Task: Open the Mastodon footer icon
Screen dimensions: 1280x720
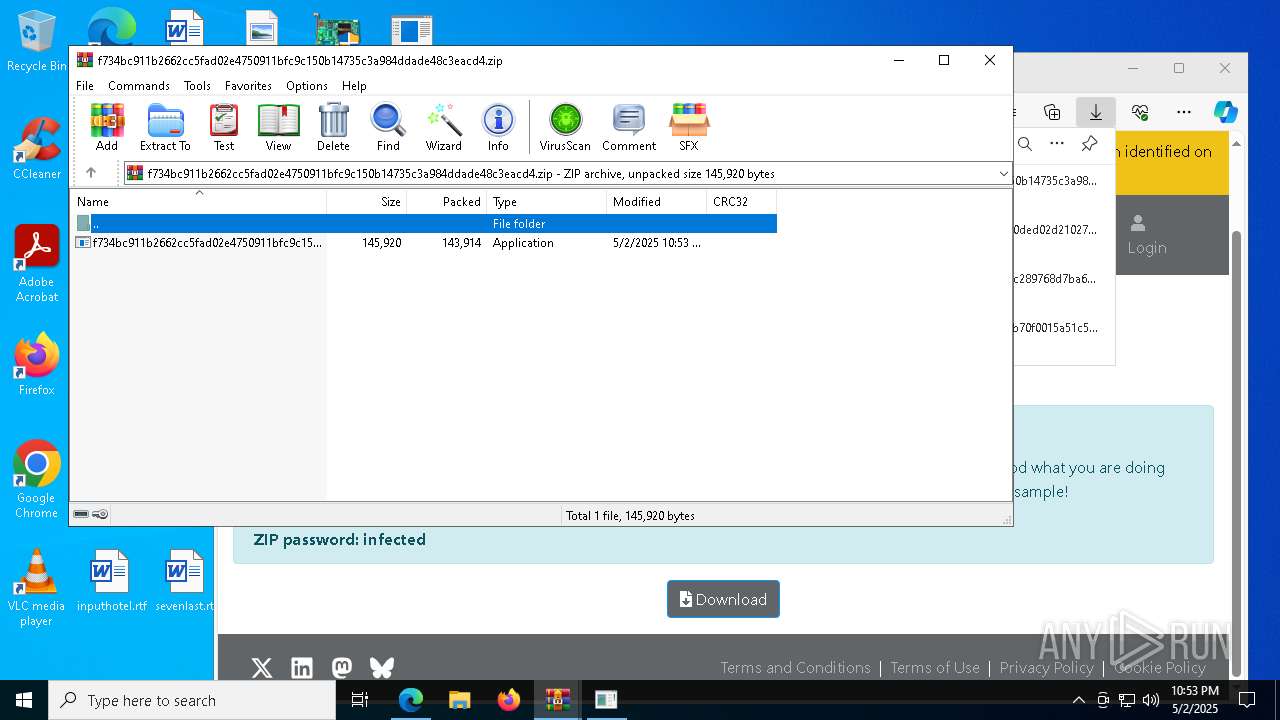Action: pyautogui.click(x=342, y=667)
